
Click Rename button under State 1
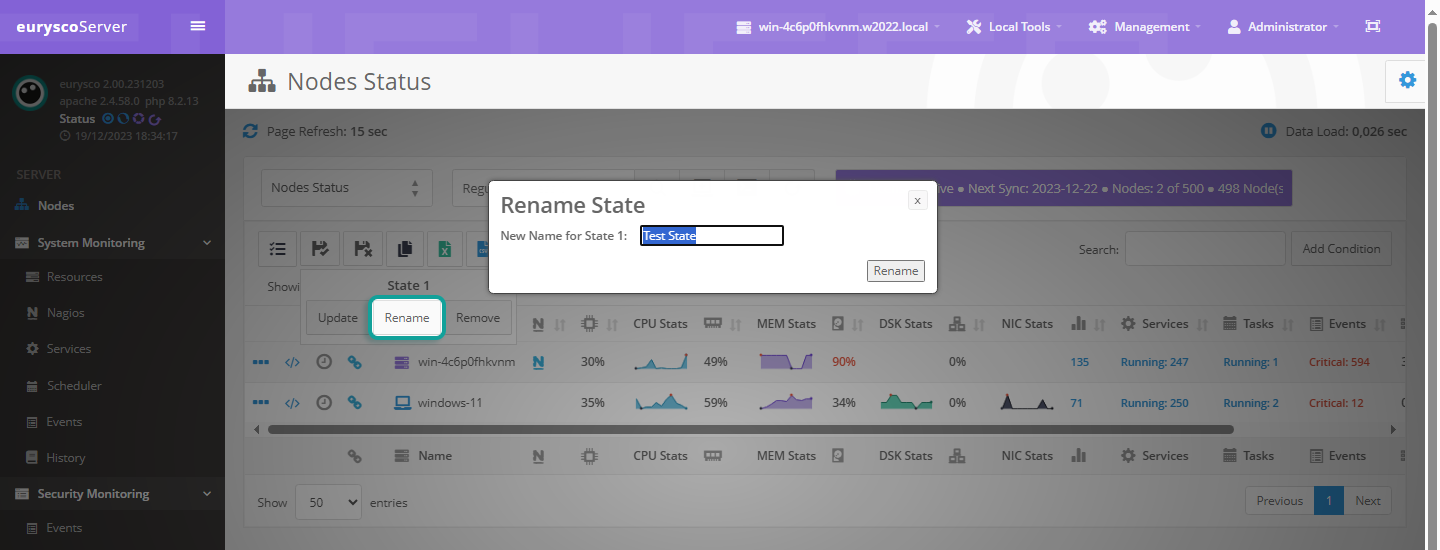[407, 318]
